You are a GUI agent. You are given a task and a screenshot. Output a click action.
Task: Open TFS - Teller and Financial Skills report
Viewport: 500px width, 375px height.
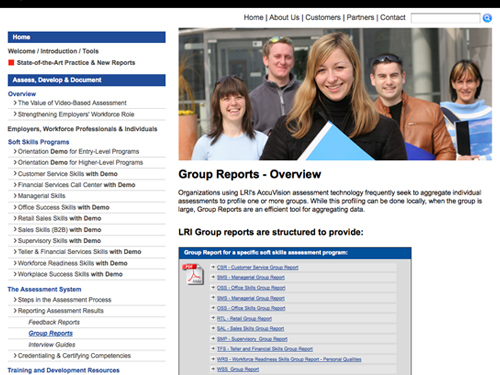(265, 349)
